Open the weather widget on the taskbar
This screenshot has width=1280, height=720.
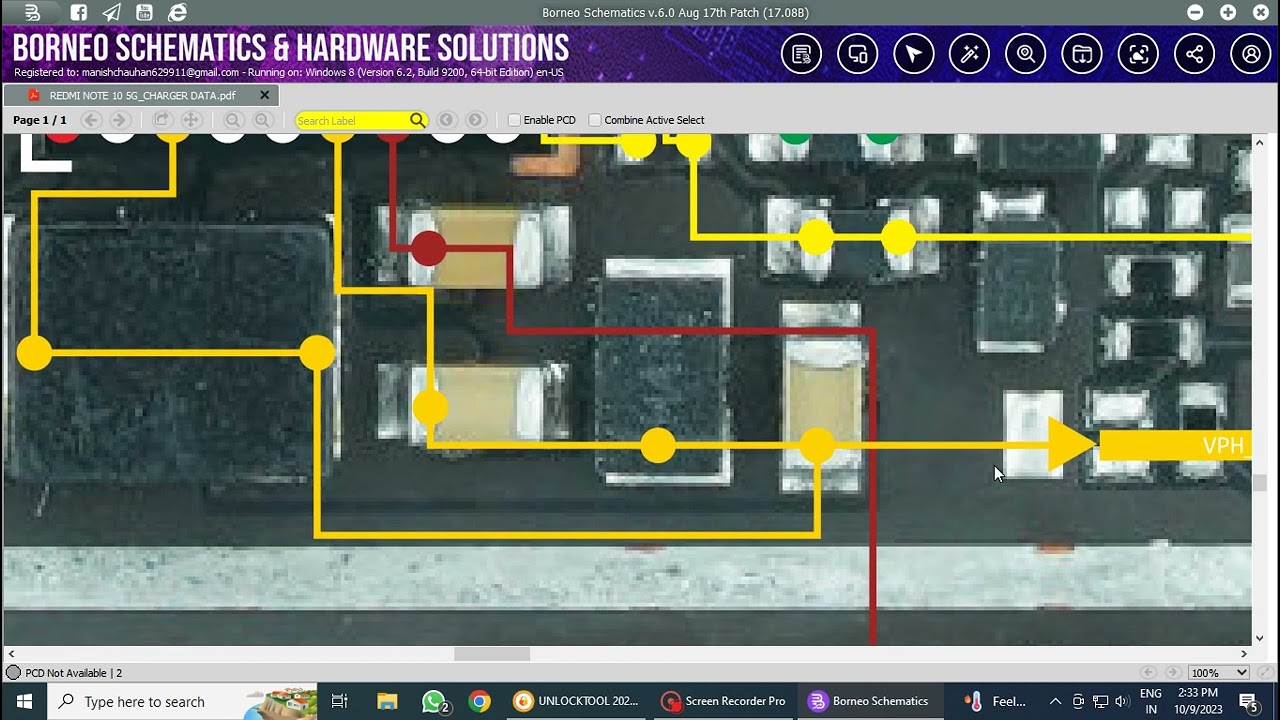pos(997,701)
